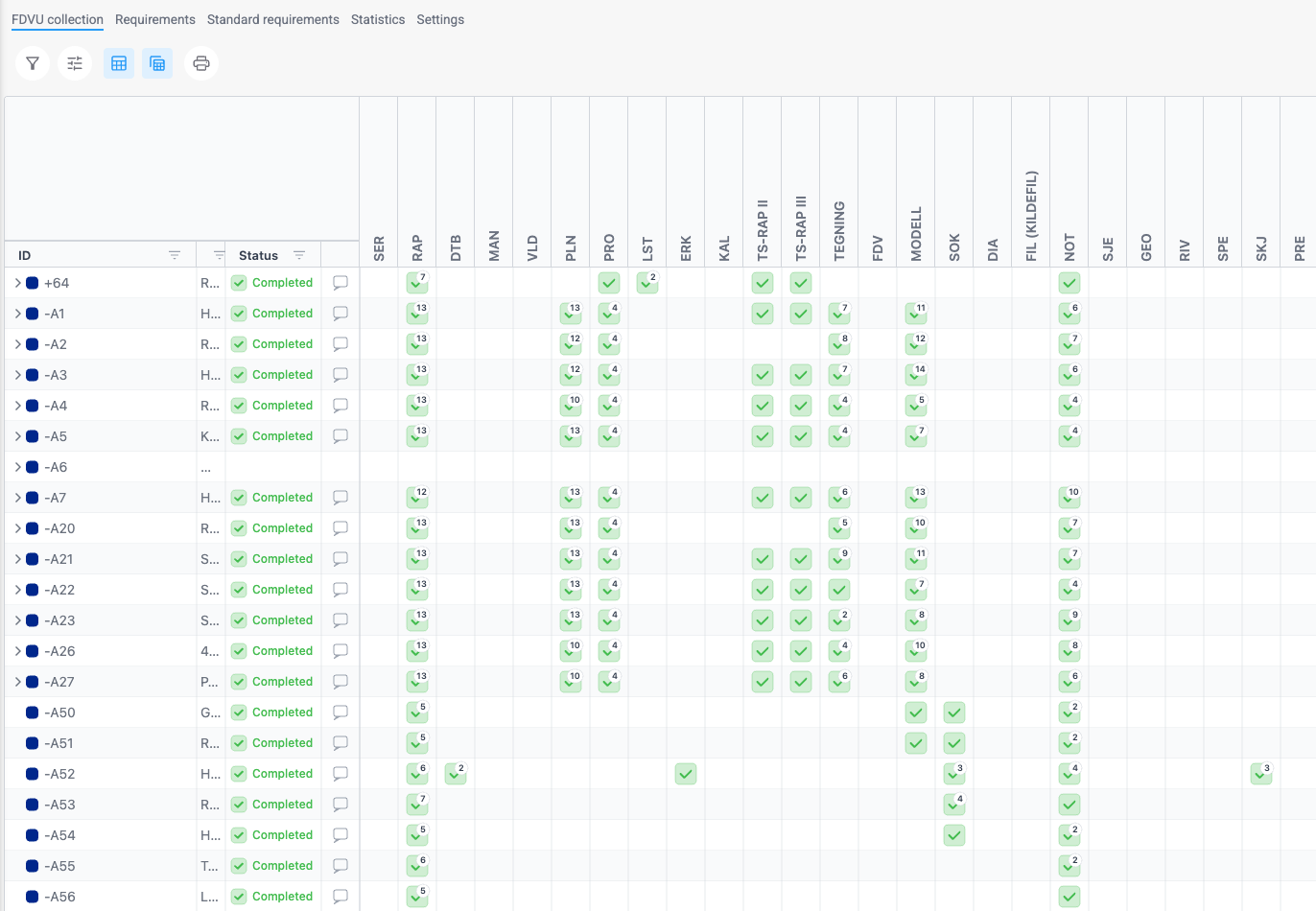Expand row -A20
The width and height of the screenshot is (1316, 911).
coord(17,528)
